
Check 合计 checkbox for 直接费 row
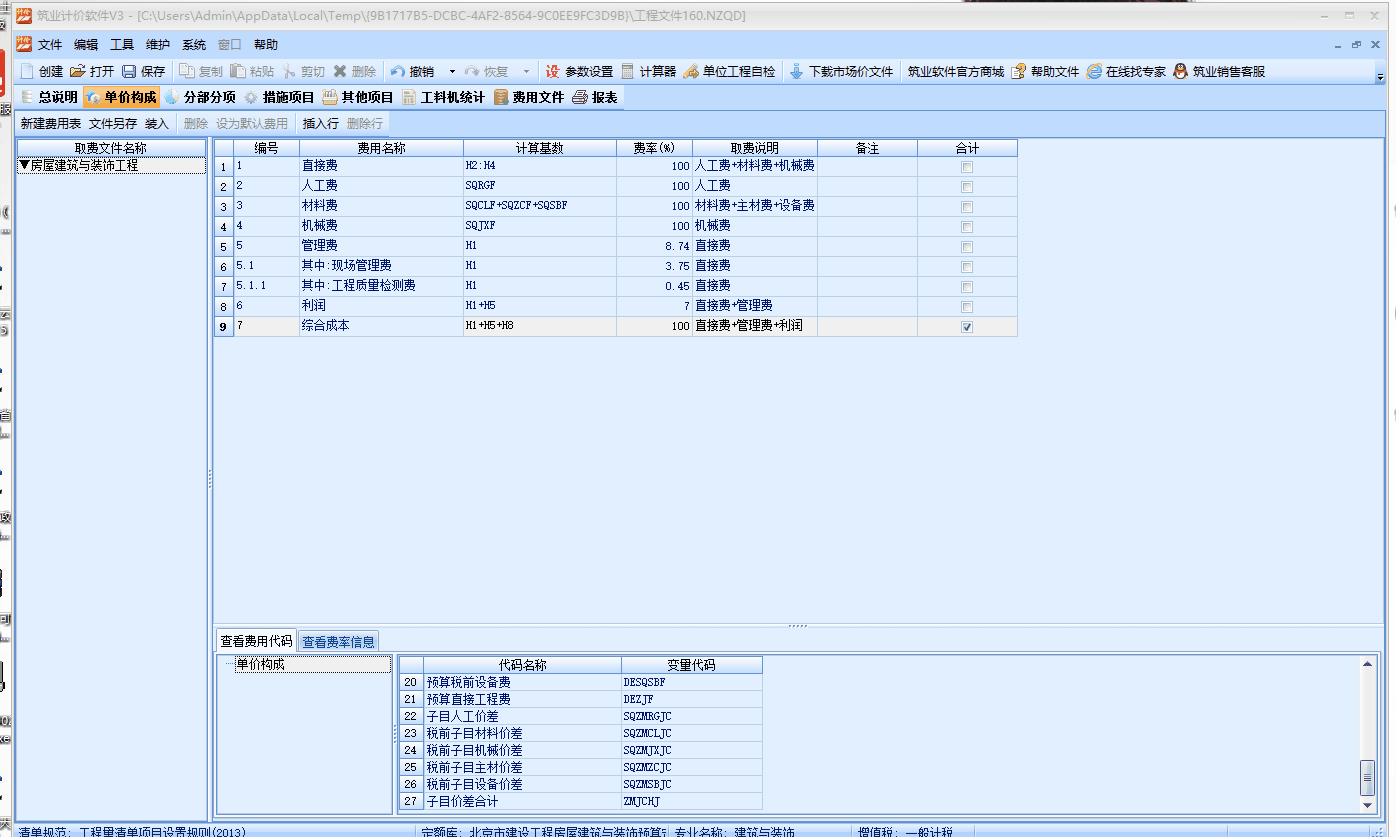pos(967,167)
